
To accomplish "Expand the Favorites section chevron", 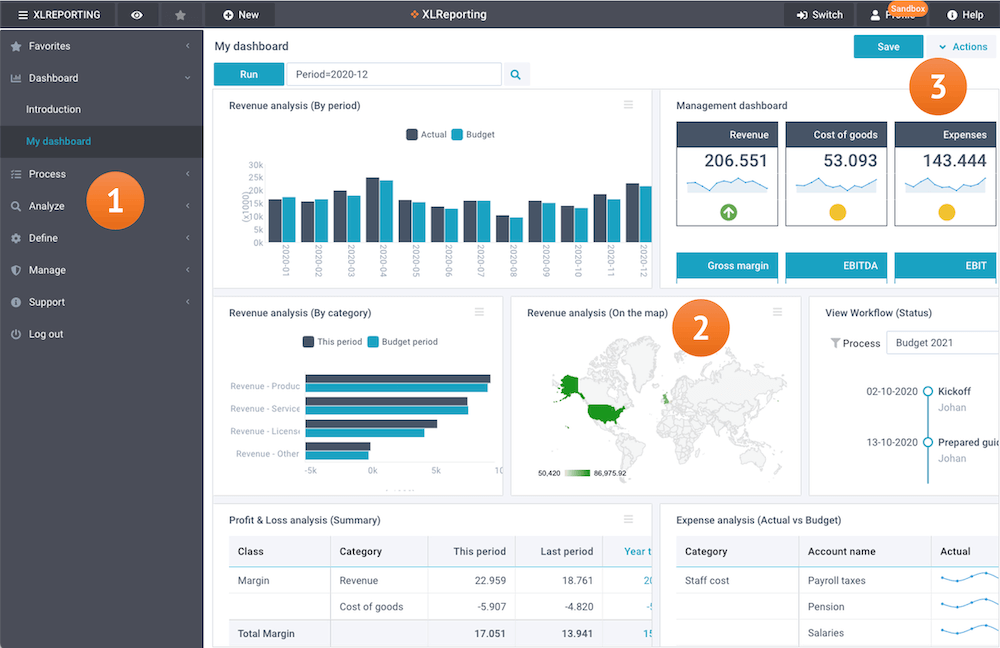I will [x=188, y=46].
